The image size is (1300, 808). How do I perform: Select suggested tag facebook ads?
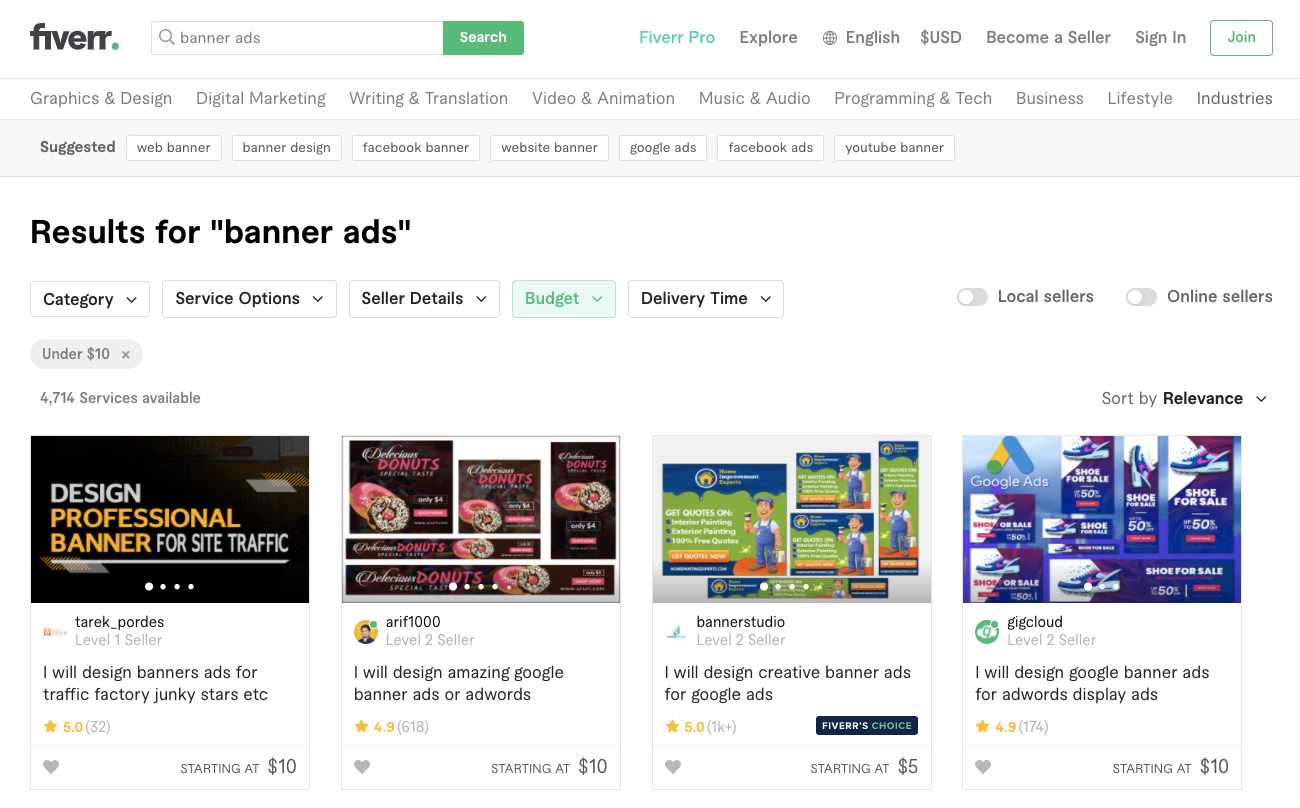(x=771, y=148)
